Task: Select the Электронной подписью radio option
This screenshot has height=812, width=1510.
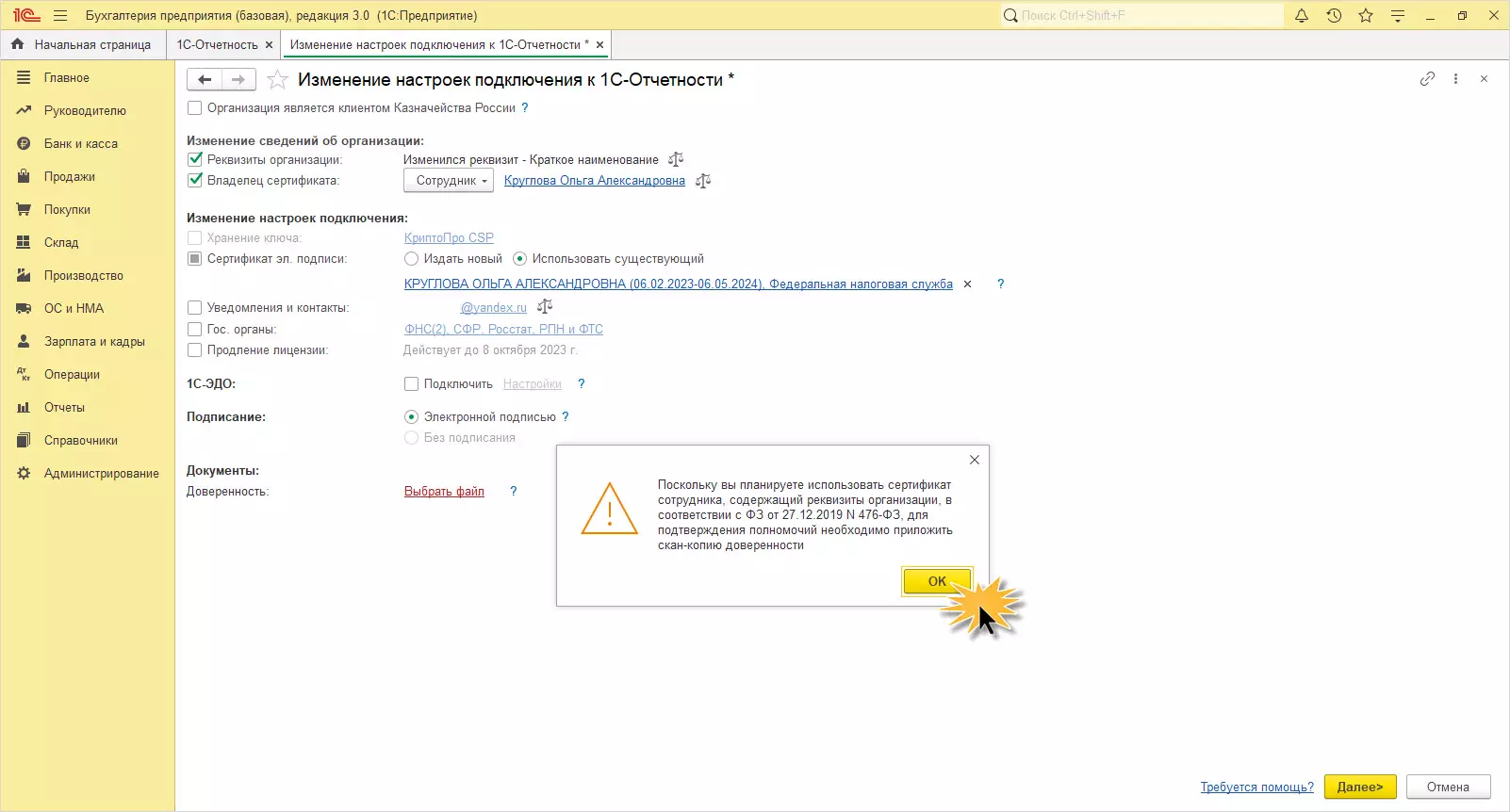Action: point(411,416)
